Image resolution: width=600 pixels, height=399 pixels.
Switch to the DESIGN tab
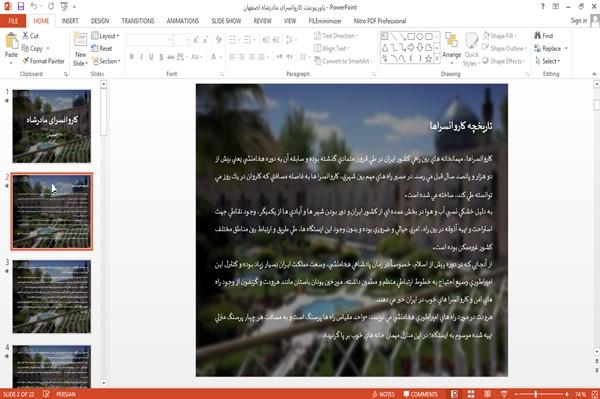click(100, 21)
